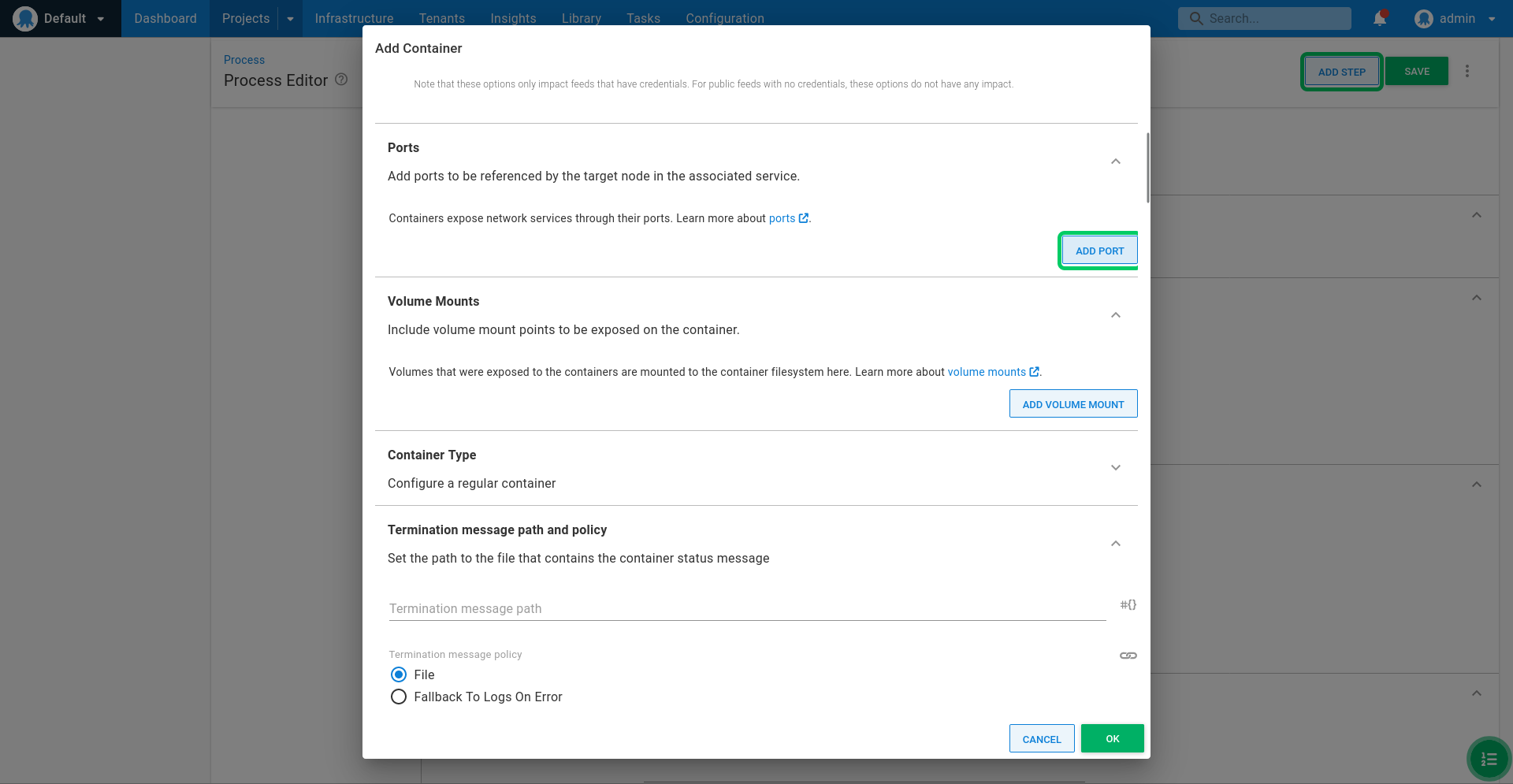The height and width of the screenshot is (784, 1513).
Task: Click the Ports section heading
Action: [403, 147]
